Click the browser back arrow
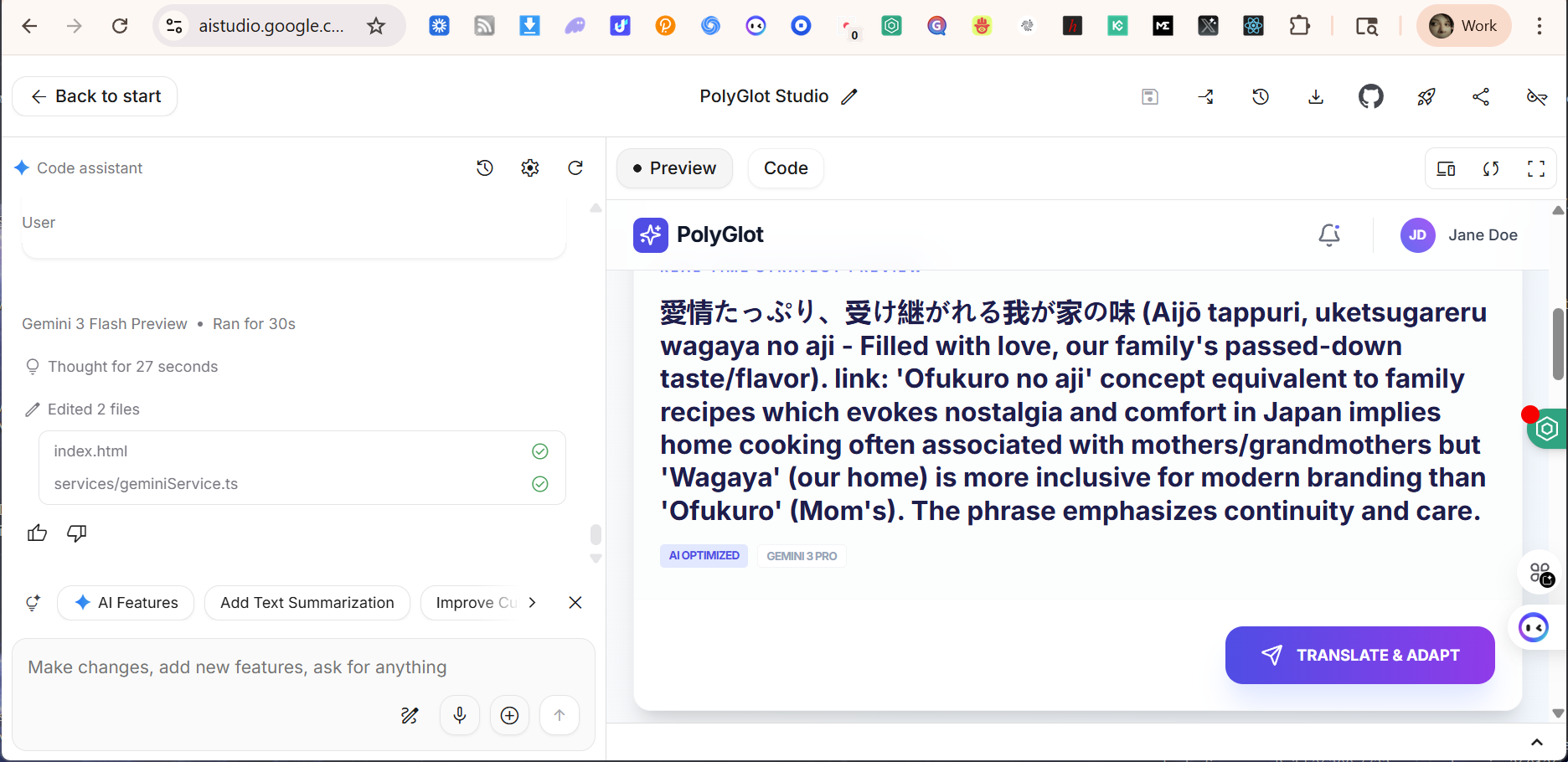This screenshot has width=1568, height=762. coord(29,26)
